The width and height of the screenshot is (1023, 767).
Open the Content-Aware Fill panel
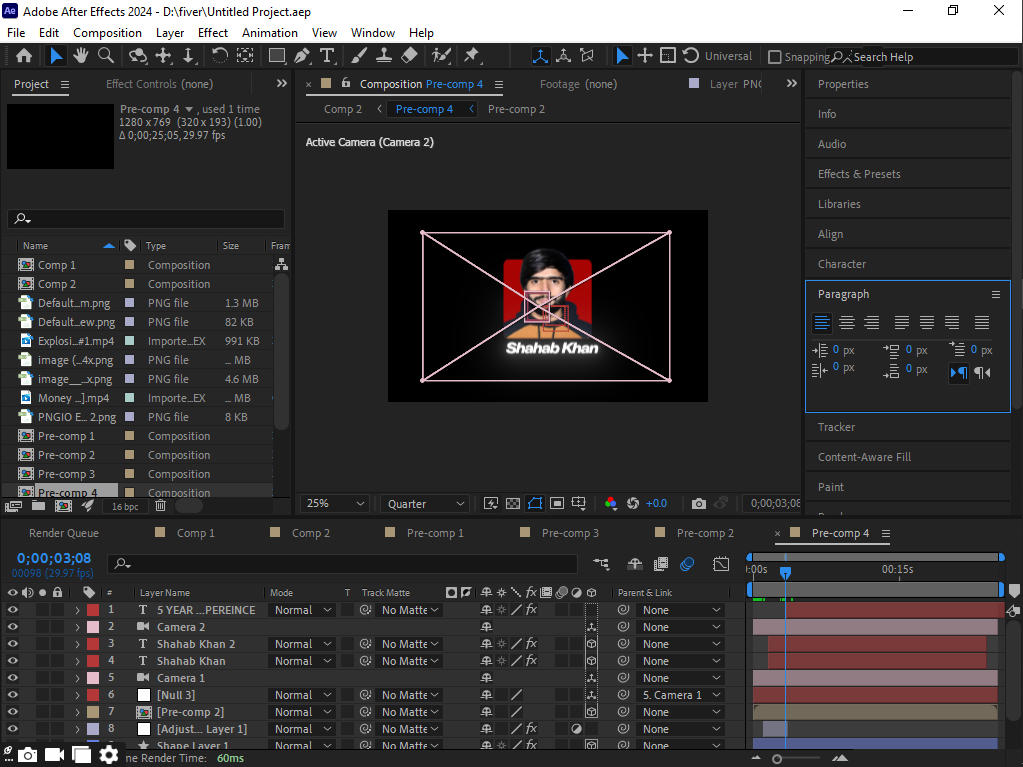pyautogui.click(x=864, y=457)
